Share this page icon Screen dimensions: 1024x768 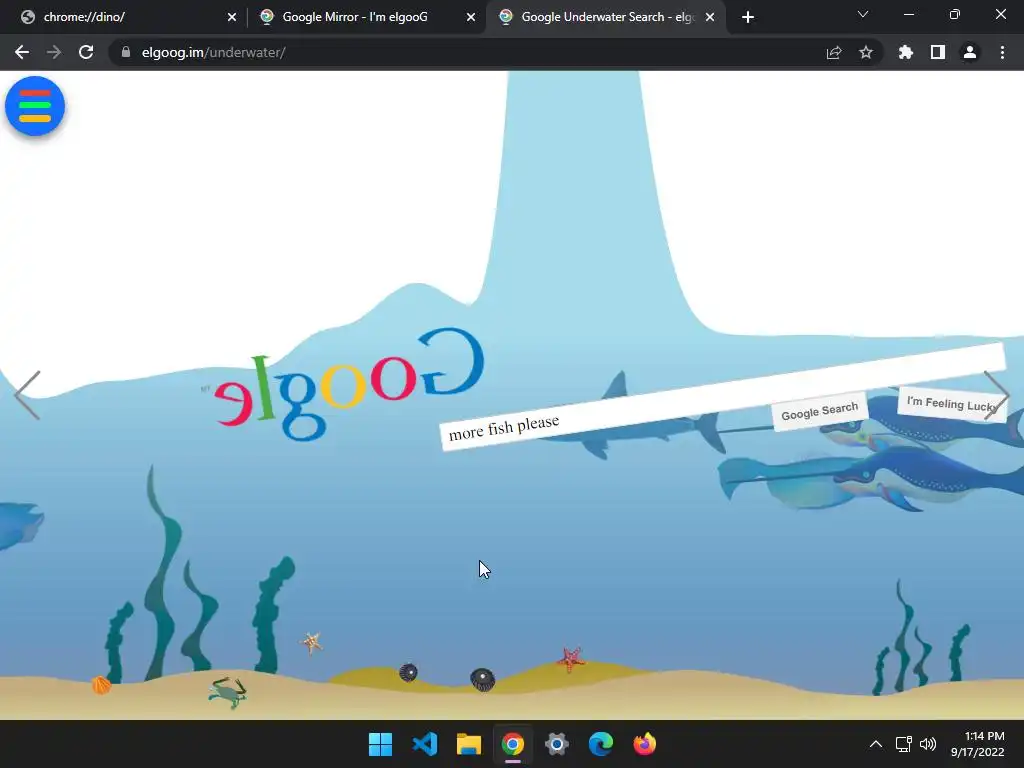[x=834, y=53]
